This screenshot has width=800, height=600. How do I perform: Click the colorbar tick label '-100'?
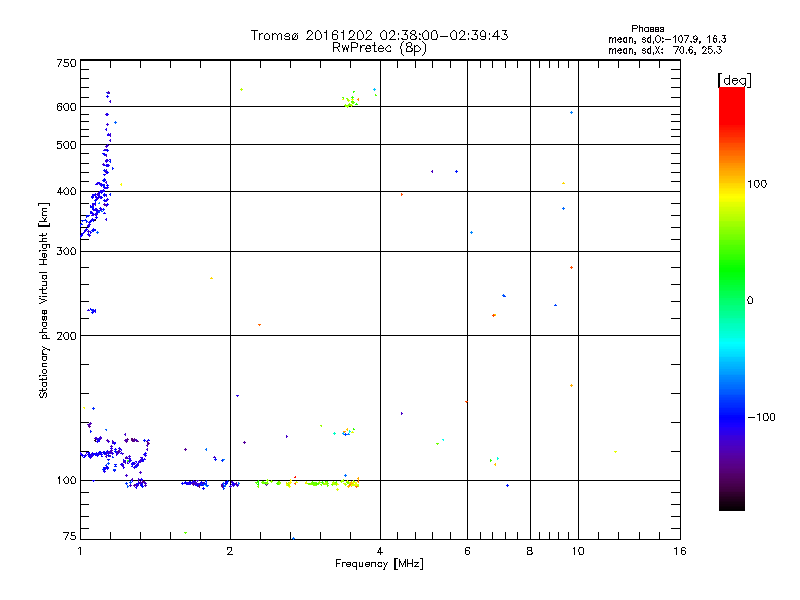tap(761, 417)
